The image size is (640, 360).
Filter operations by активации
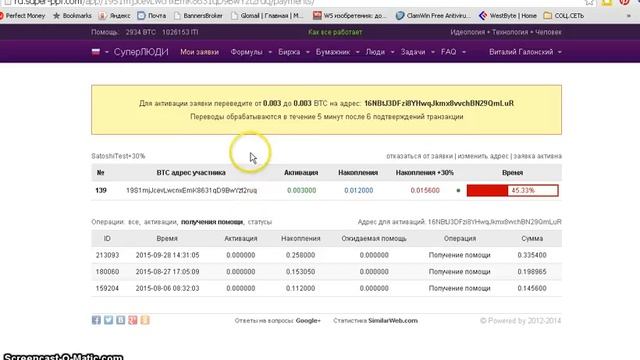click(x=160, y=222)
